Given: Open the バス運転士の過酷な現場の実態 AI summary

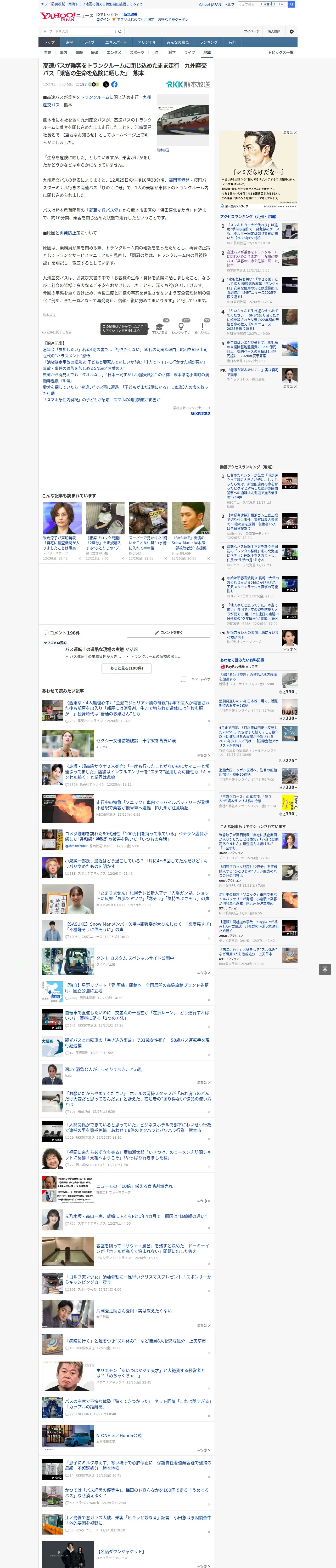Looking at the screenshot, I should coord(94,649).
